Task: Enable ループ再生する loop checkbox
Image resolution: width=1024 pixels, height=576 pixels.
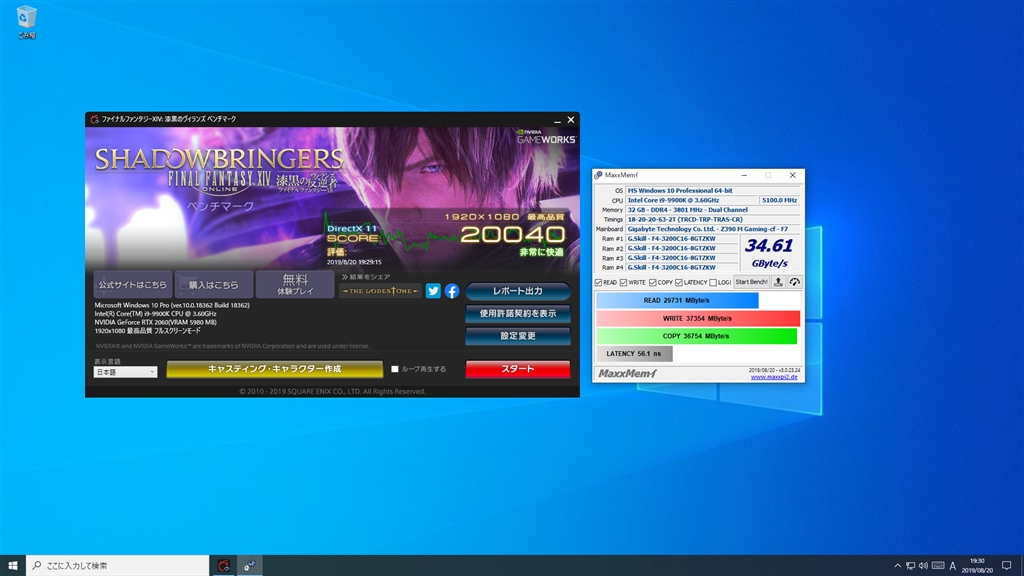Action: click(x=395, y=369)
